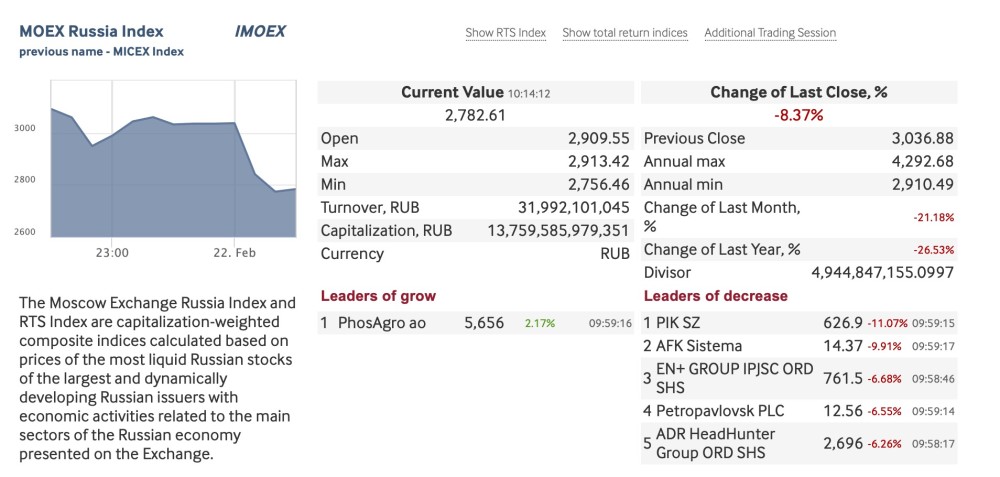Click the MOEX Russia Index title
This screenshot has height=477, width=1000.
(91, 32)
